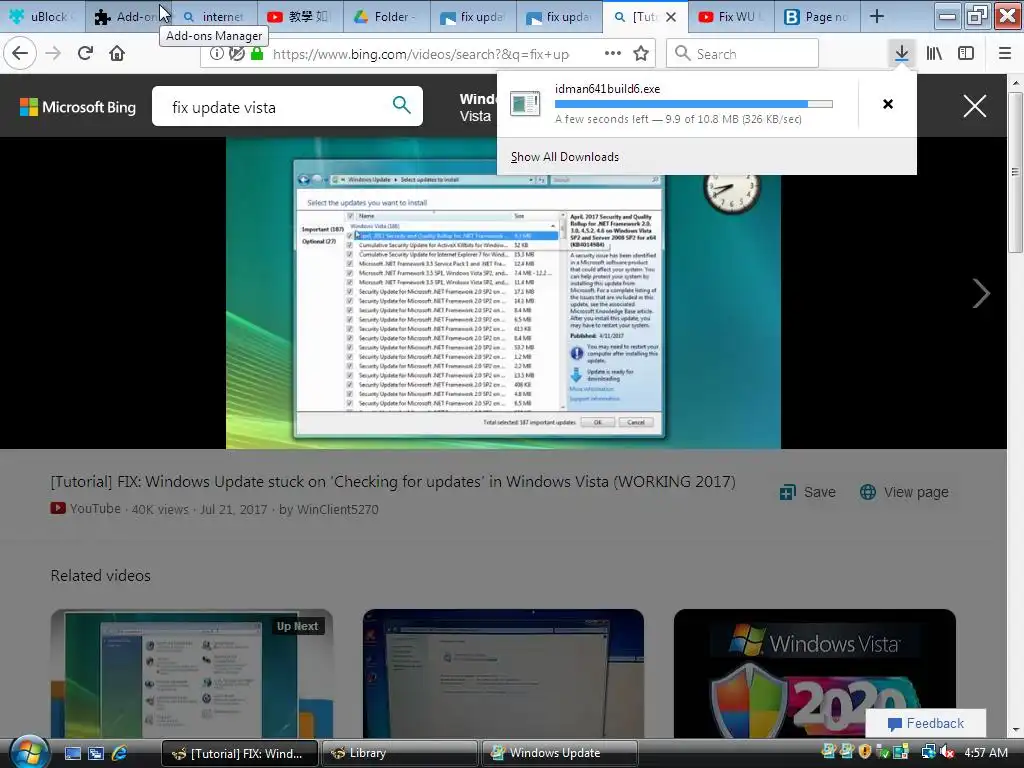The width and height of the screenshot is (1024, 768).
Task: Switch to the YouTube tab with Chinese title
Action: 300,17
